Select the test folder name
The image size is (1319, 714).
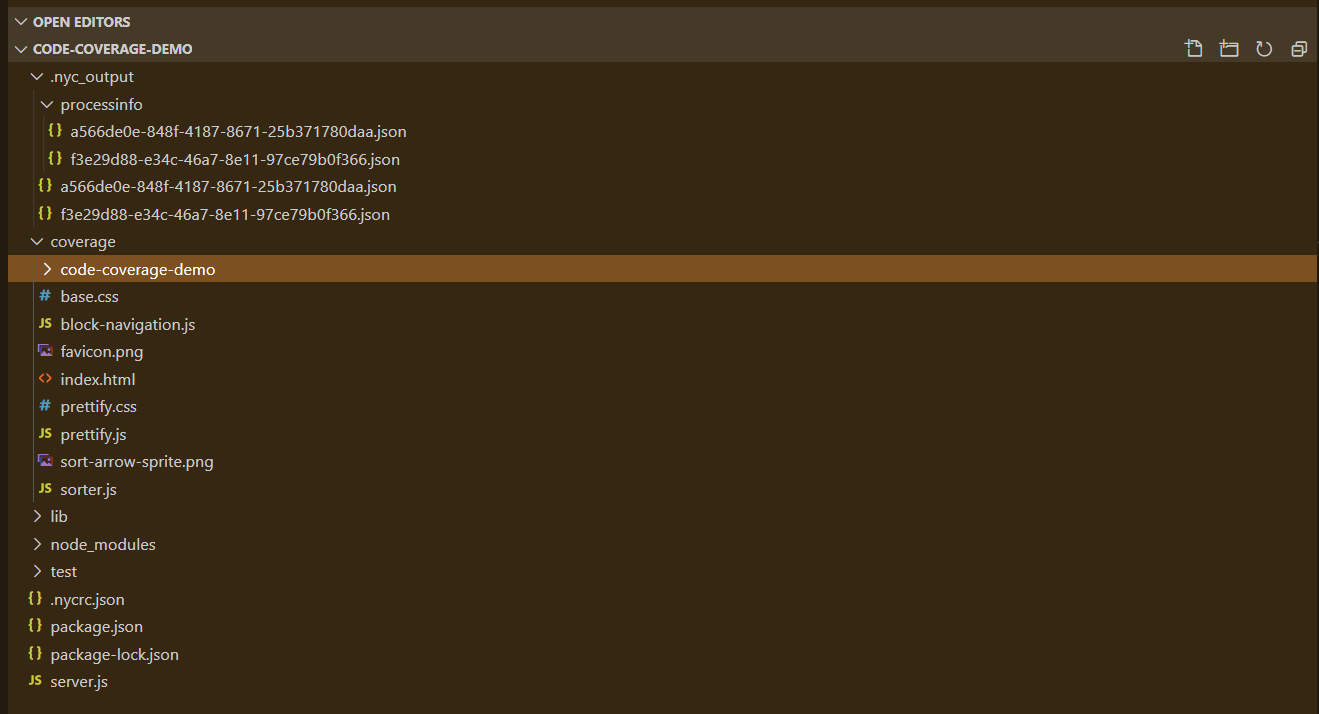coord(63,571)
